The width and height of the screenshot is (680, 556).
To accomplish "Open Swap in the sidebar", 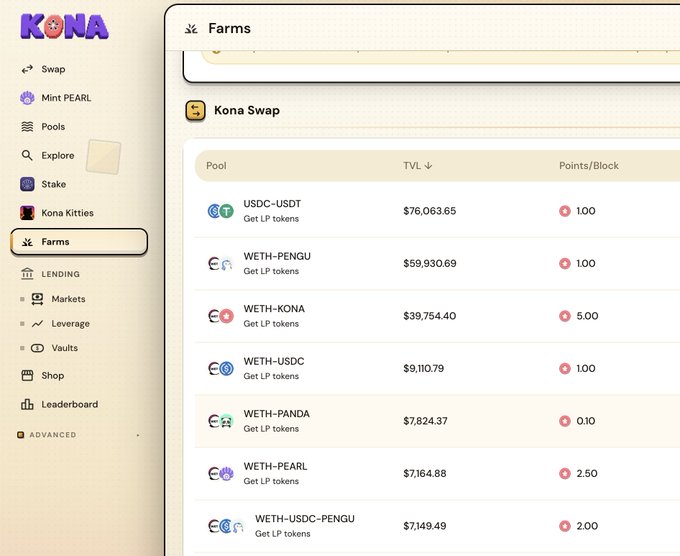I will click(53, 69).
